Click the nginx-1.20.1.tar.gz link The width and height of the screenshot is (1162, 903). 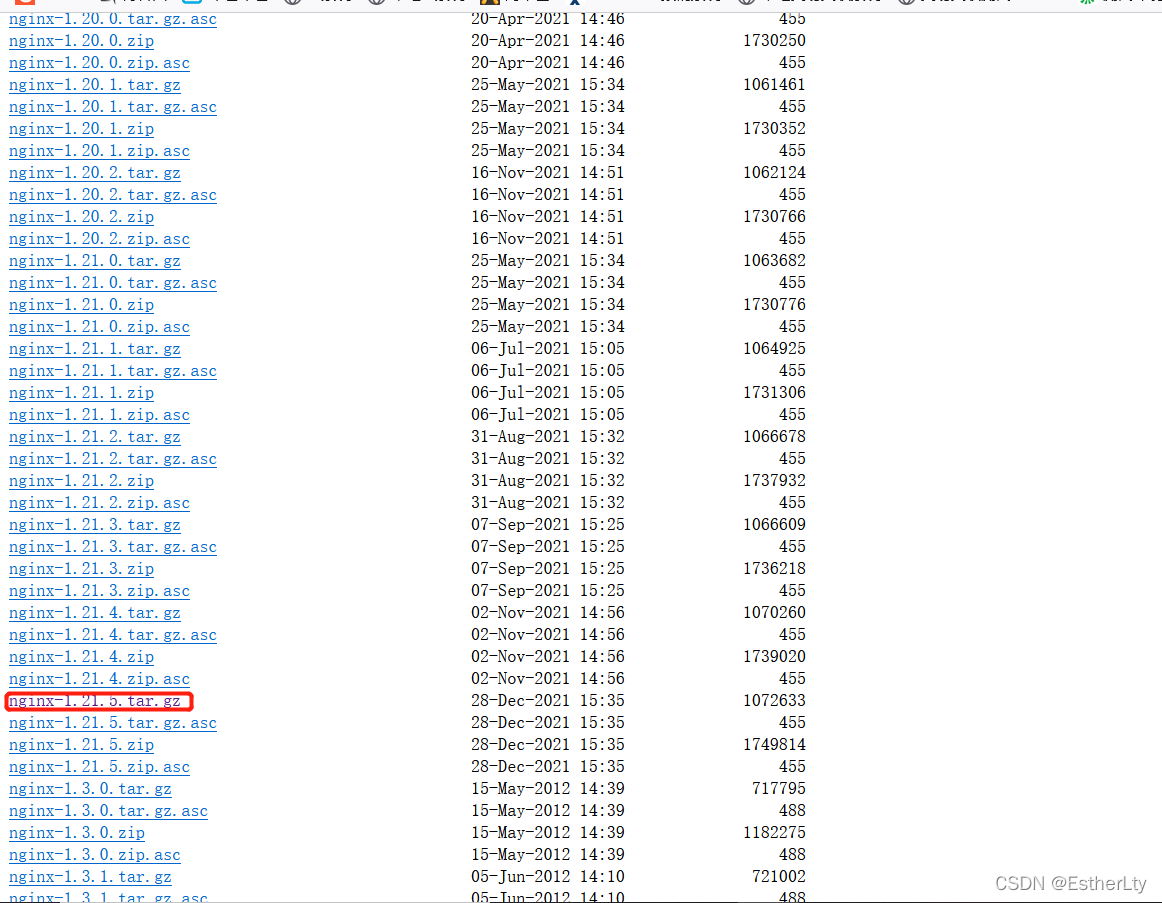point(94,84)
